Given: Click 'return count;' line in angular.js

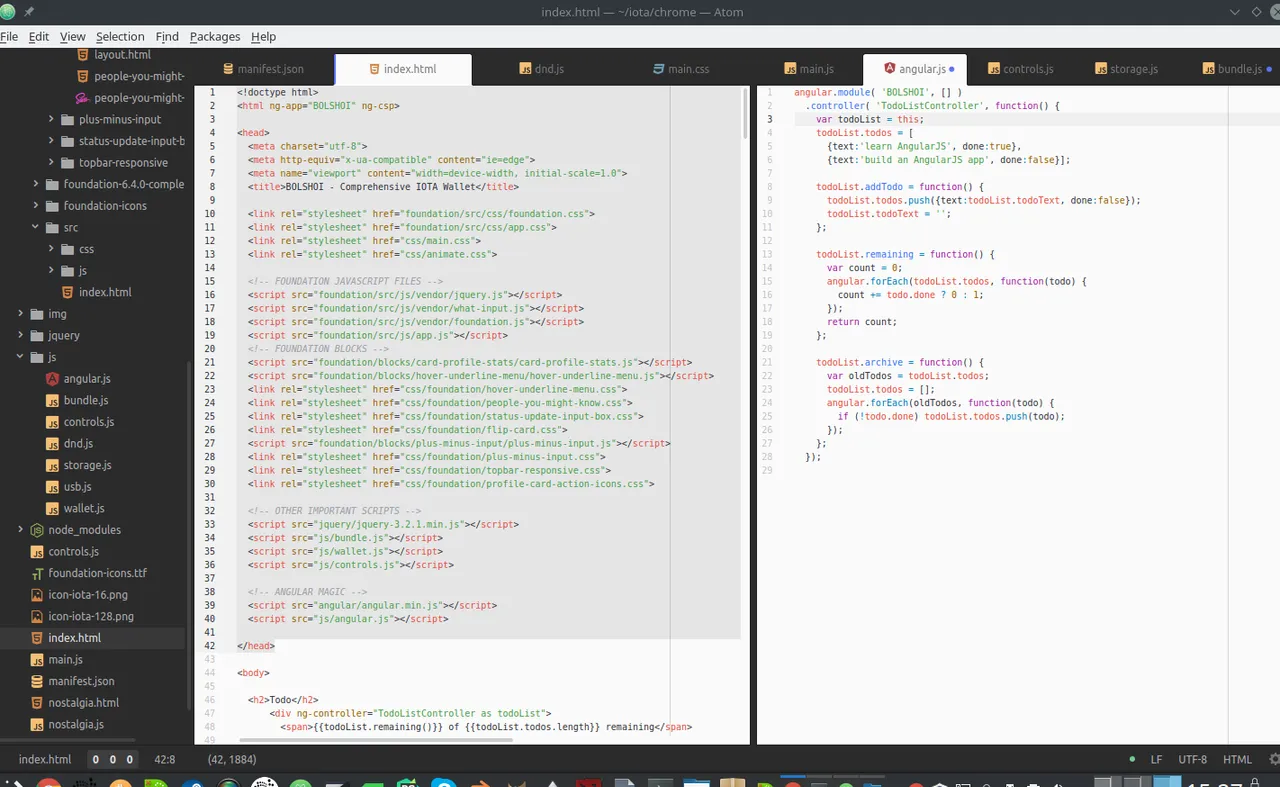Looking at the screenshot, I should click(862, 322).
